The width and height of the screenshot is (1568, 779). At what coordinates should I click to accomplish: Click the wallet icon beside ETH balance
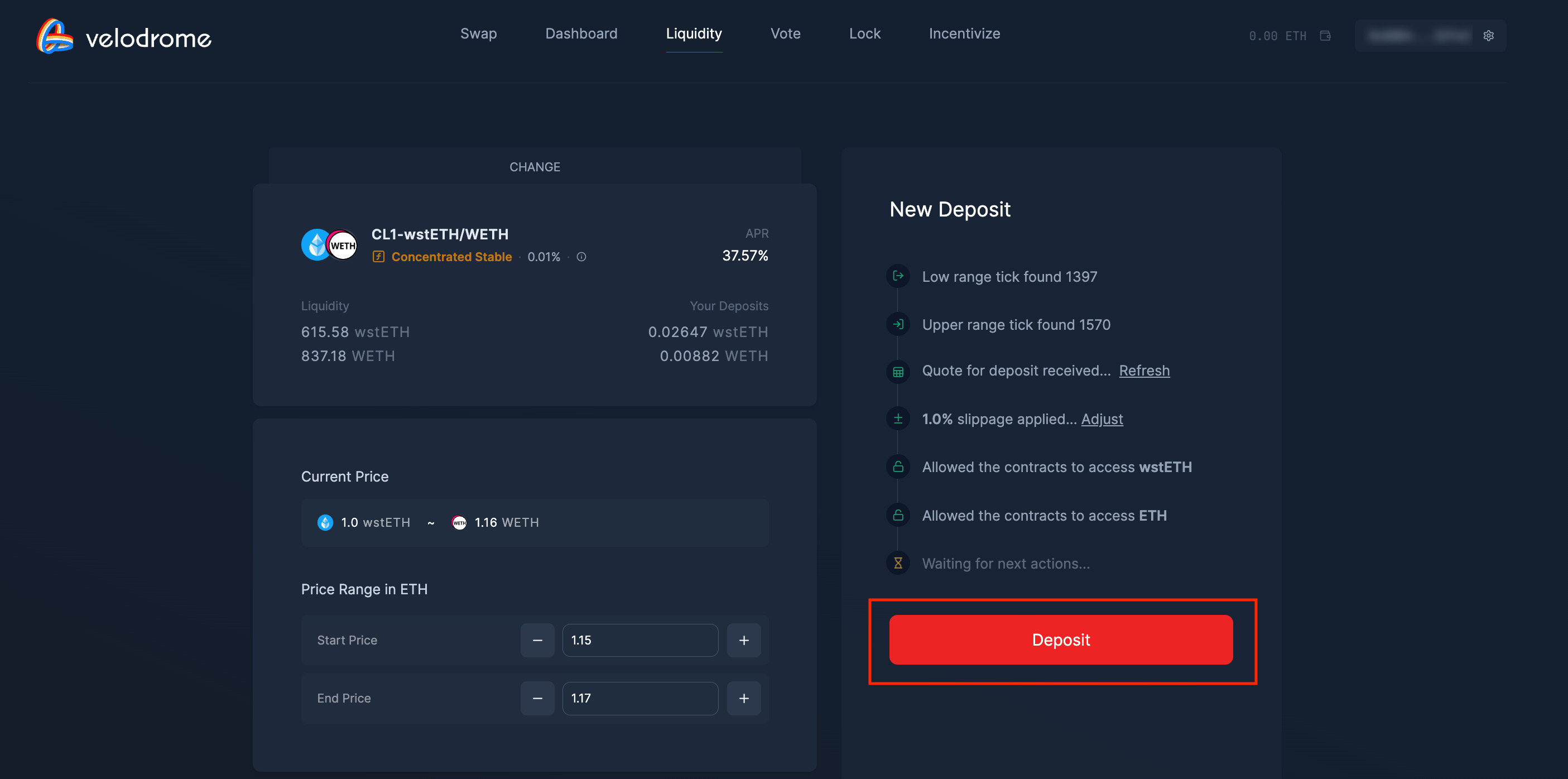(1325, 36)
